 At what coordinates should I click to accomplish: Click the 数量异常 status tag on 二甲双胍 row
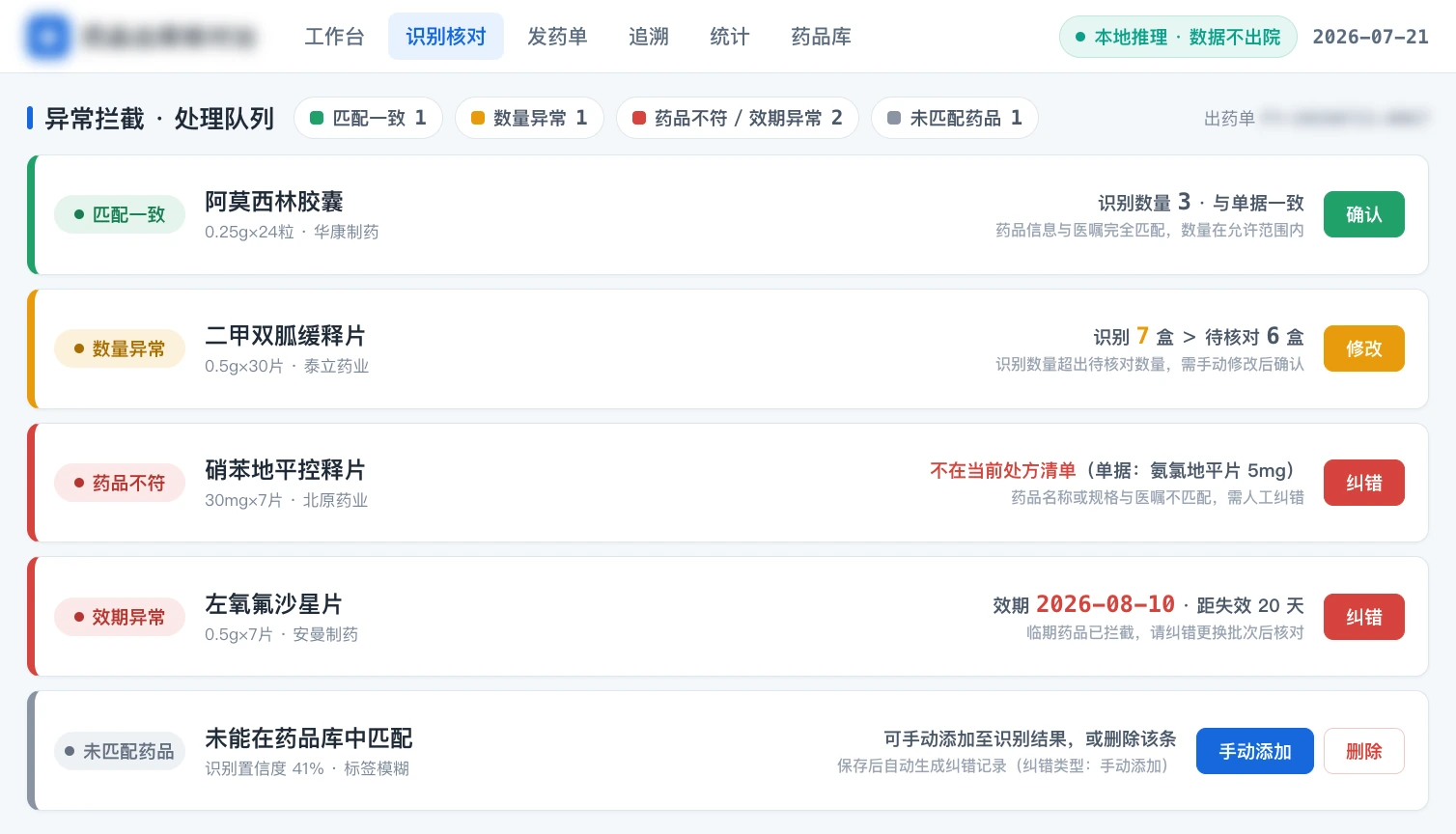pyautogui.click(x=120, y=348)
